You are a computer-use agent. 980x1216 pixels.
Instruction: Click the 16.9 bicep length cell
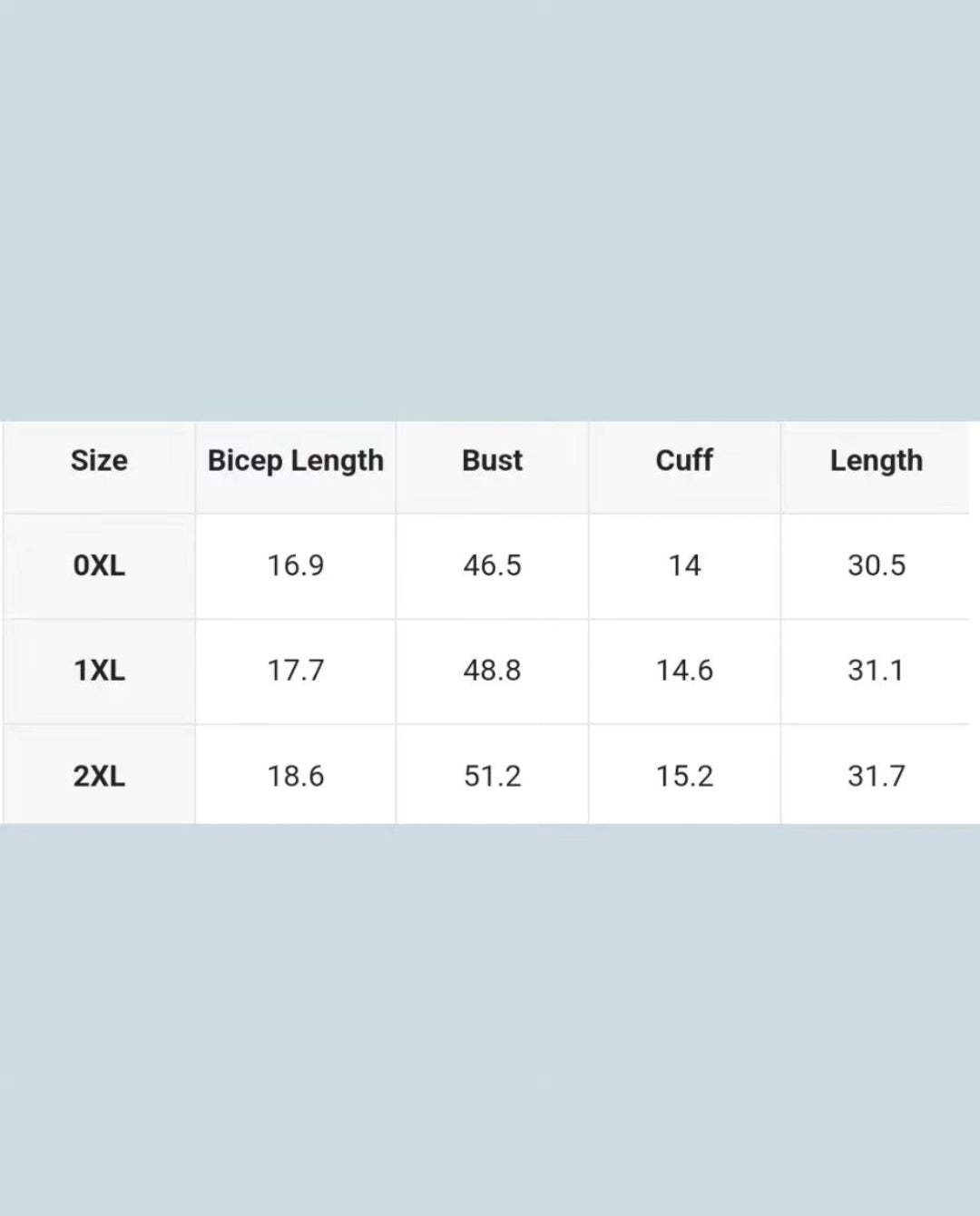[x=295, y=566]
